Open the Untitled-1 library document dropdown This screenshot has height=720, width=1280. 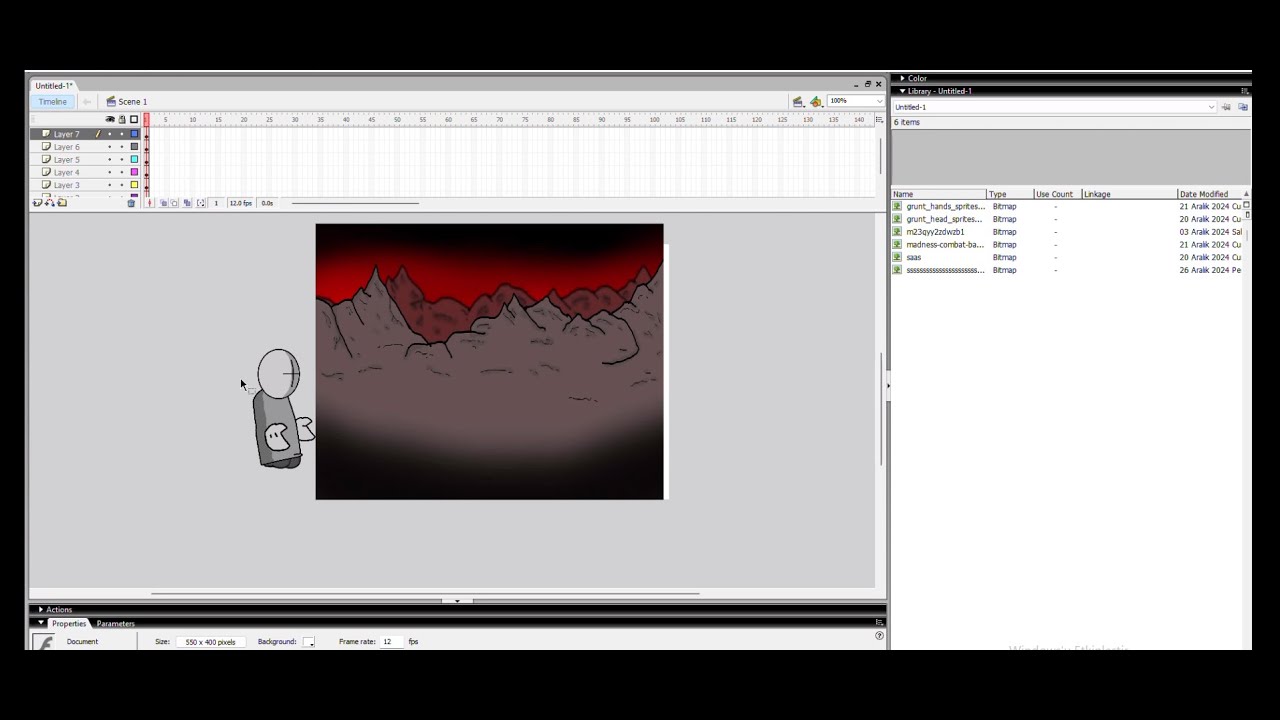[1211, 107]
